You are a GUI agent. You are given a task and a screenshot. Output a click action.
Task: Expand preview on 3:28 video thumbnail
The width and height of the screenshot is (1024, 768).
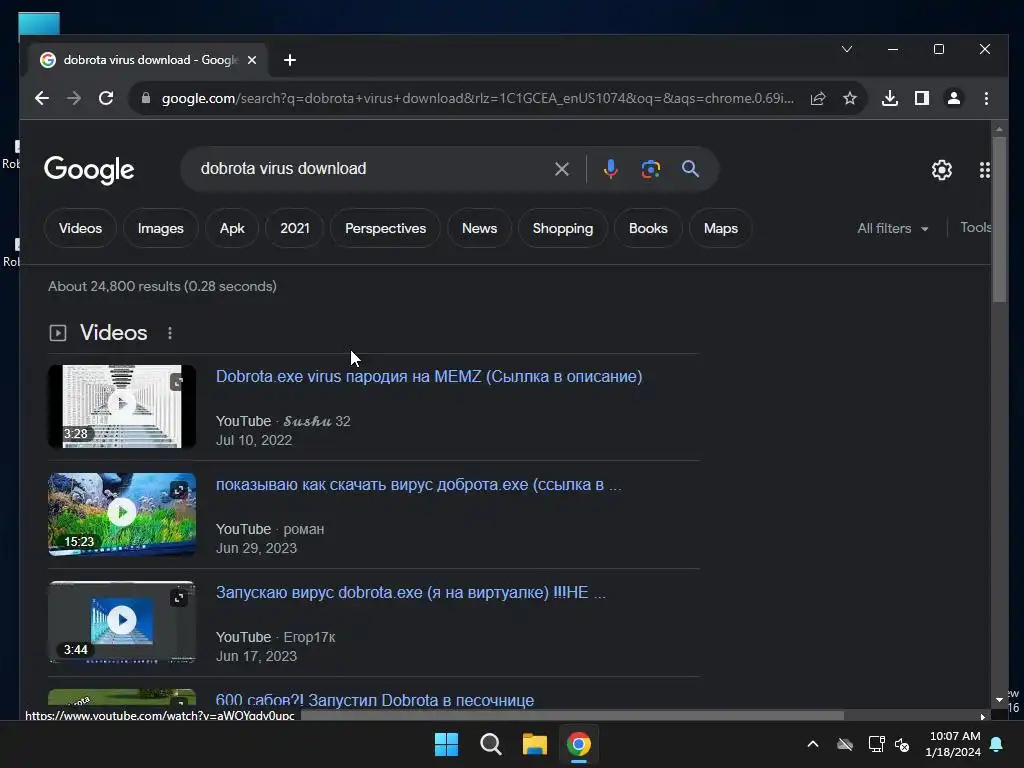coord(178,382)
